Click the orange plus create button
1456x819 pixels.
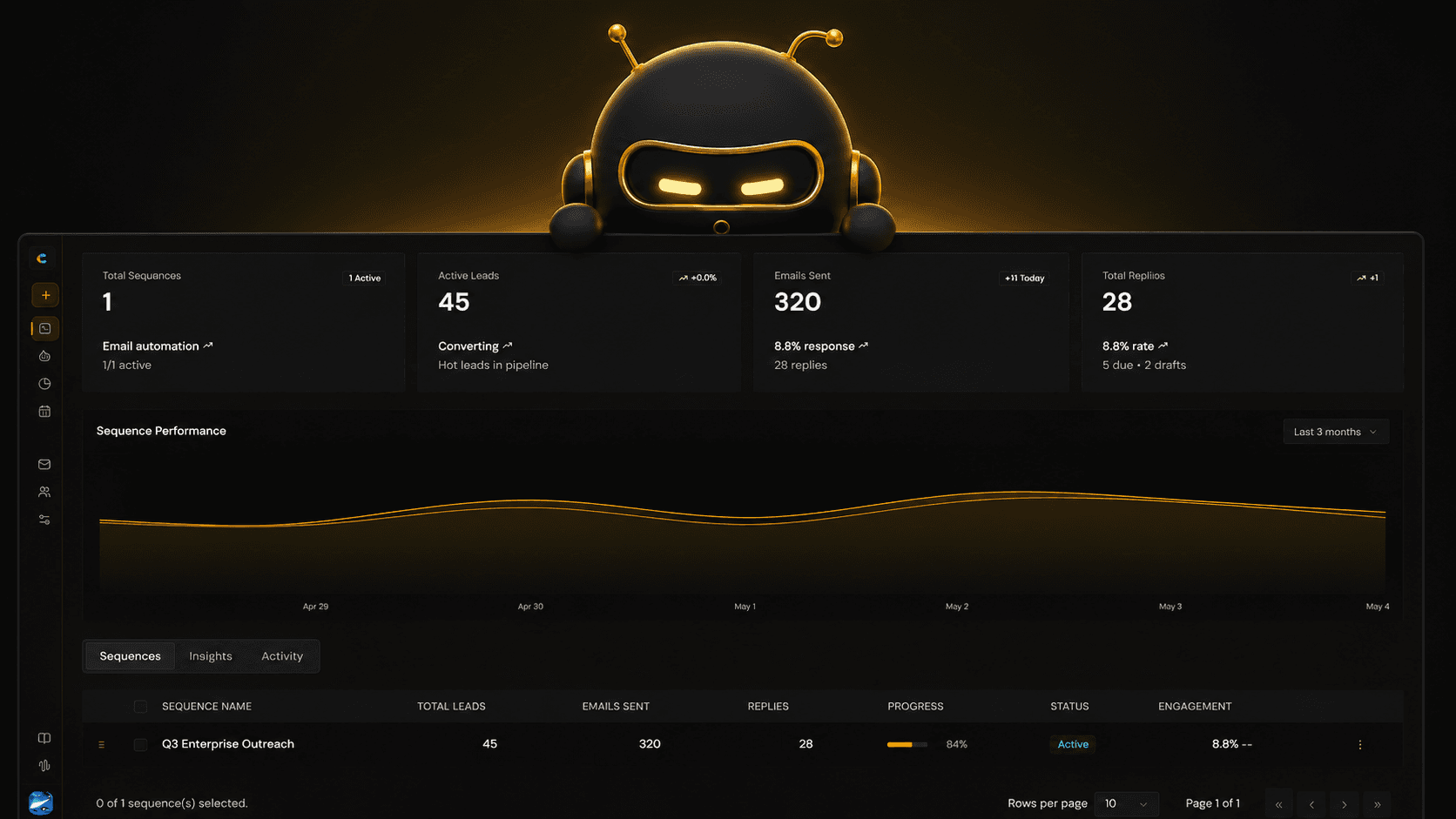pyautogui.click(x=45, y=295)
